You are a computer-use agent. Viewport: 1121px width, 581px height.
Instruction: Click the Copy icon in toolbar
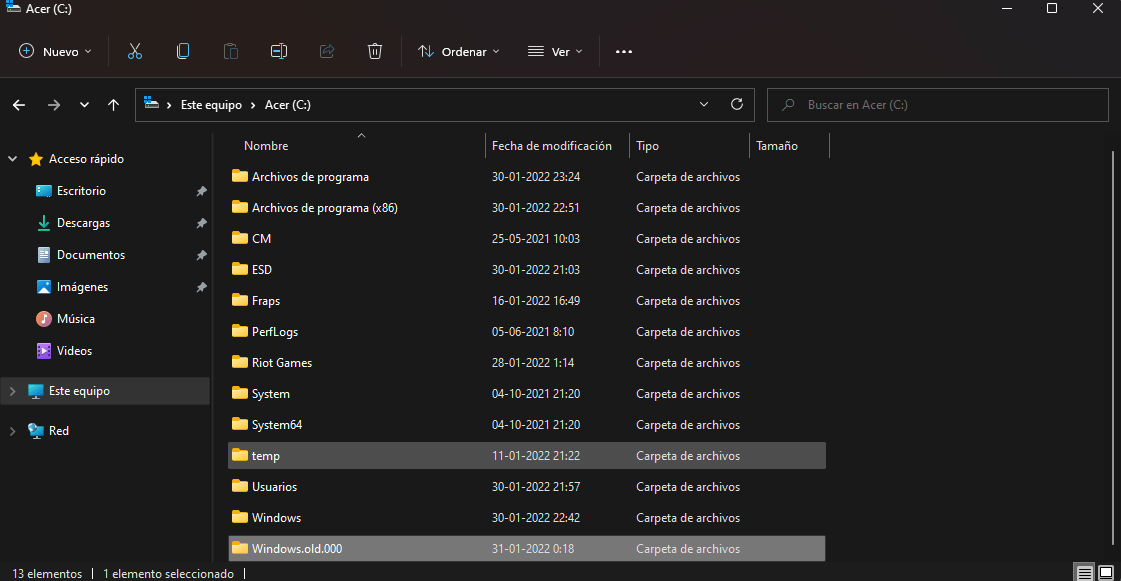[183, 51]
